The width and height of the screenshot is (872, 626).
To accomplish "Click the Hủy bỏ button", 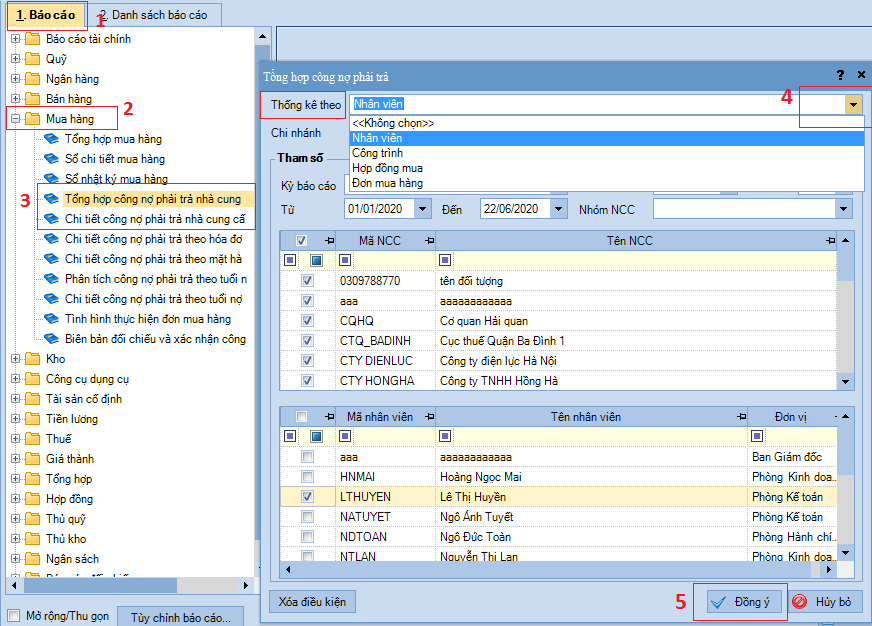I will [x=825, y=602].
